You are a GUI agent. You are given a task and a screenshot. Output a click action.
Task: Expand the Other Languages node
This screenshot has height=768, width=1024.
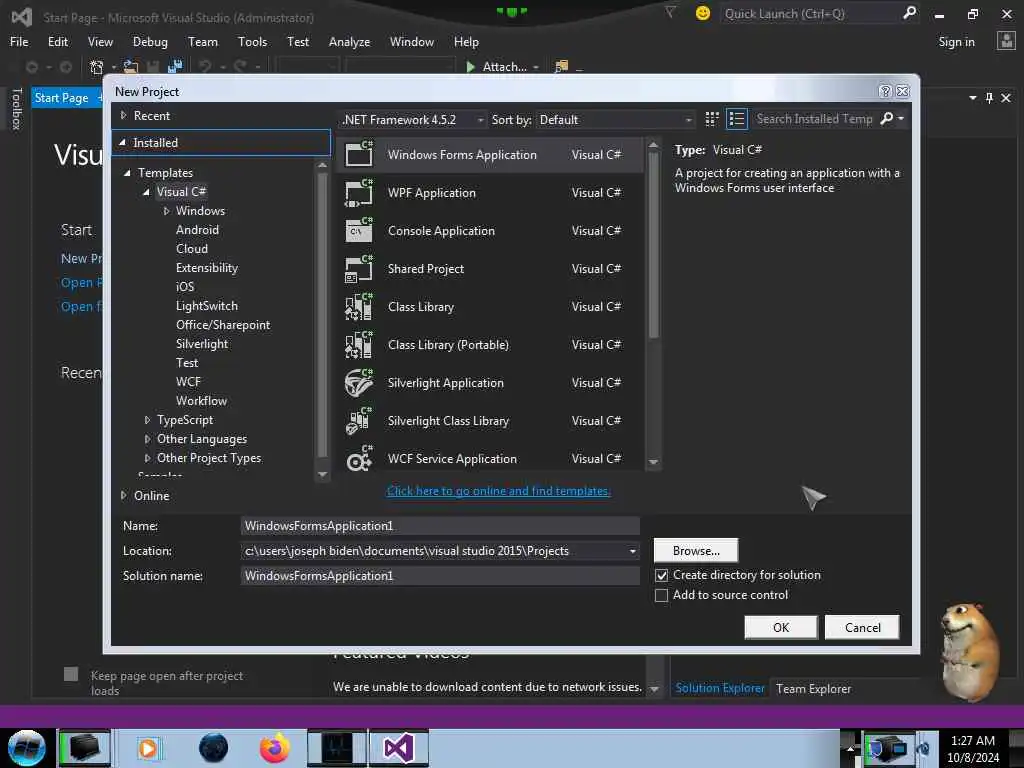(147, 439)
